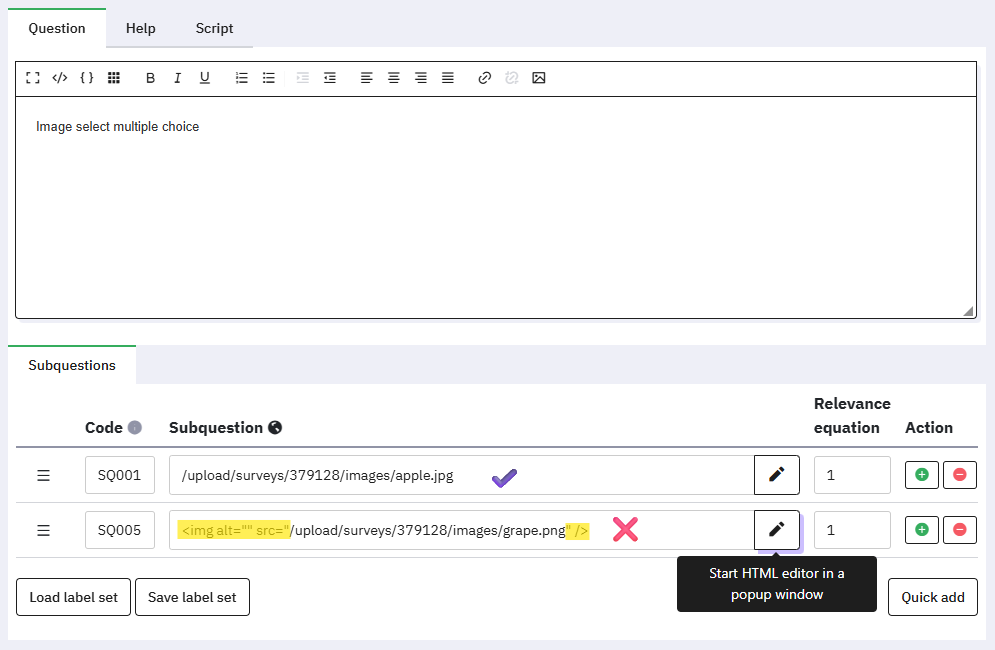
Task: Grab the drag handle for SQ005 row
Action: coord(43,530)
